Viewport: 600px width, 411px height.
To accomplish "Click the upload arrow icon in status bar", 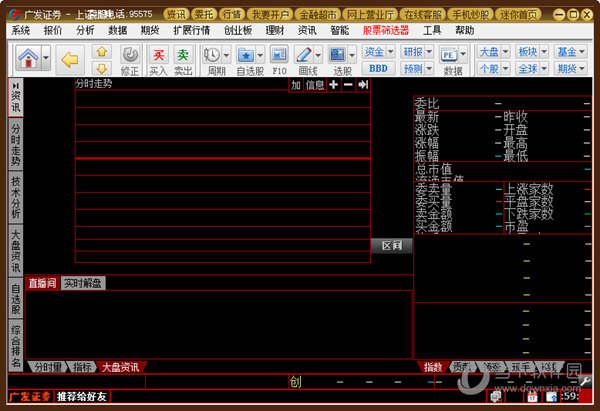I will (x=551, y=397).
